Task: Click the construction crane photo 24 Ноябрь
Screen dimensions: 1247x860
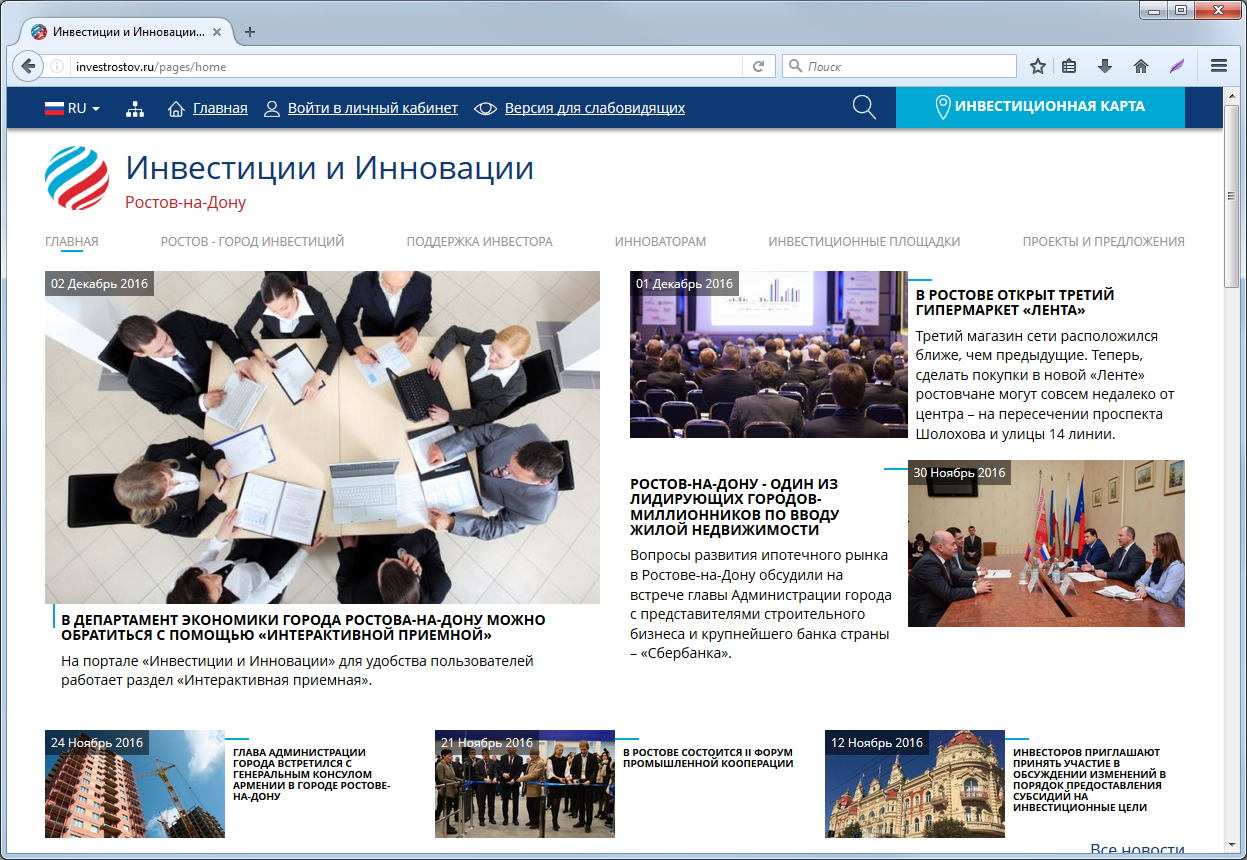Action: (x=135, y=783)
